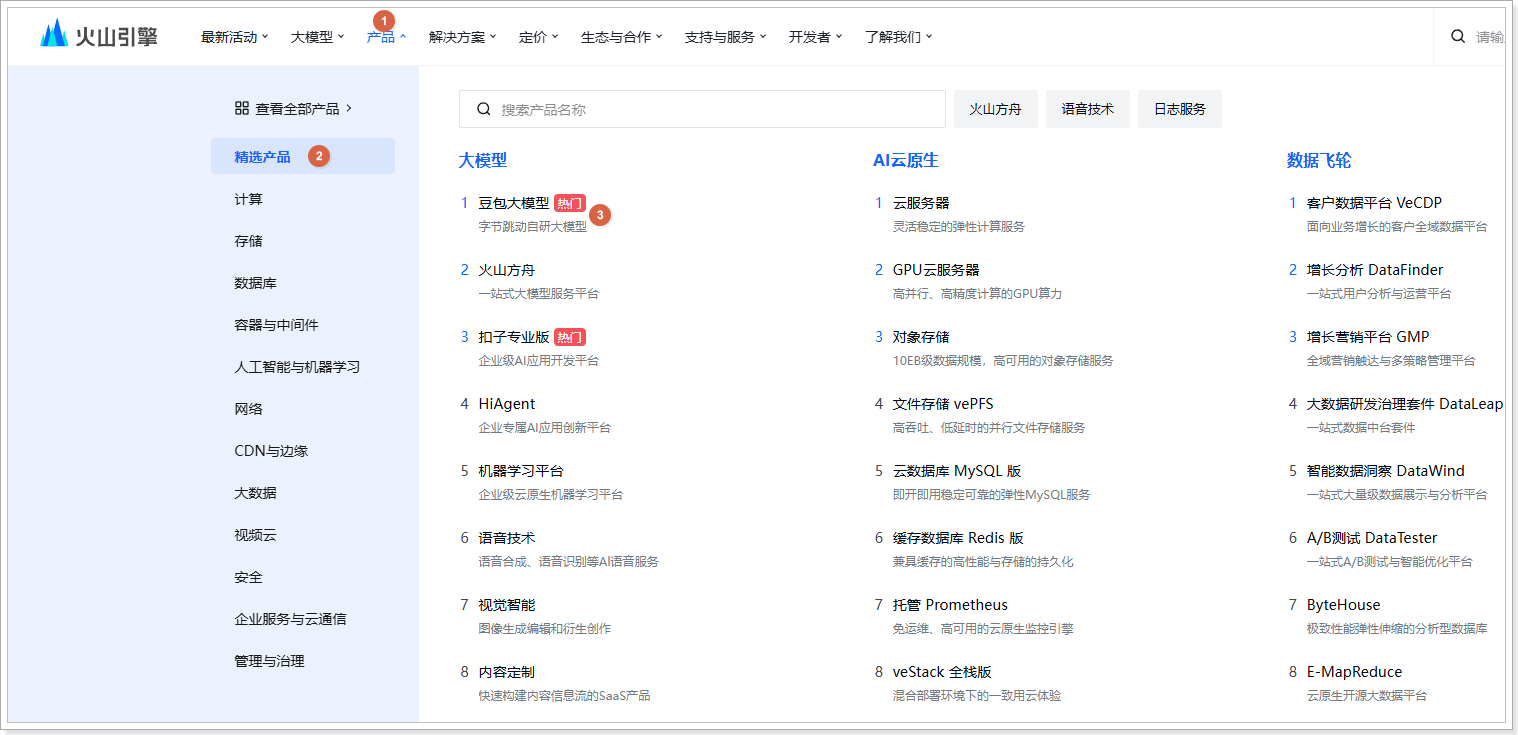Open 机器学习平台 product link
This screenshot has height=735, width=1518.
click(x=521, y=471)
